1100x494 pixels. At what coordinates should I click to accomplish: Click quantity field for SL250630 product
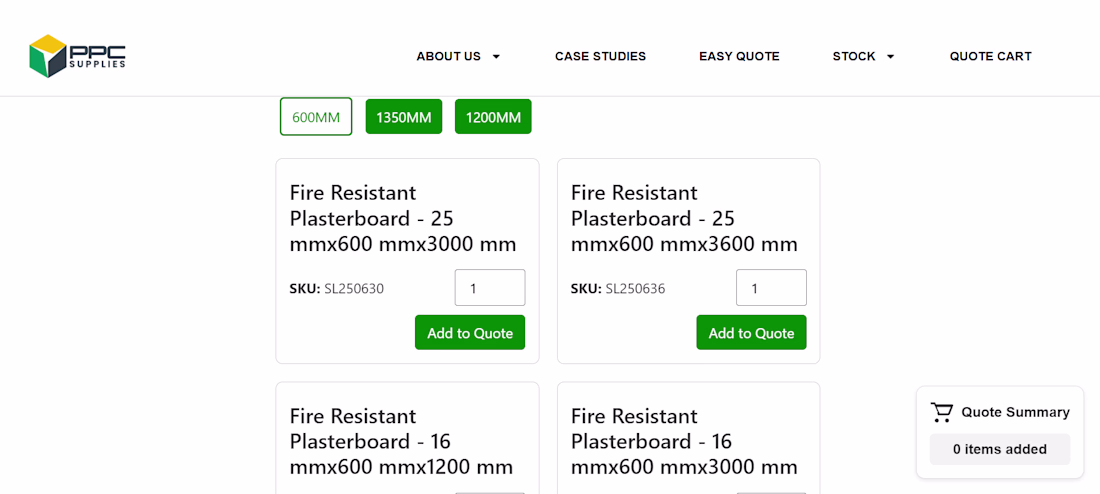(489, 288)
